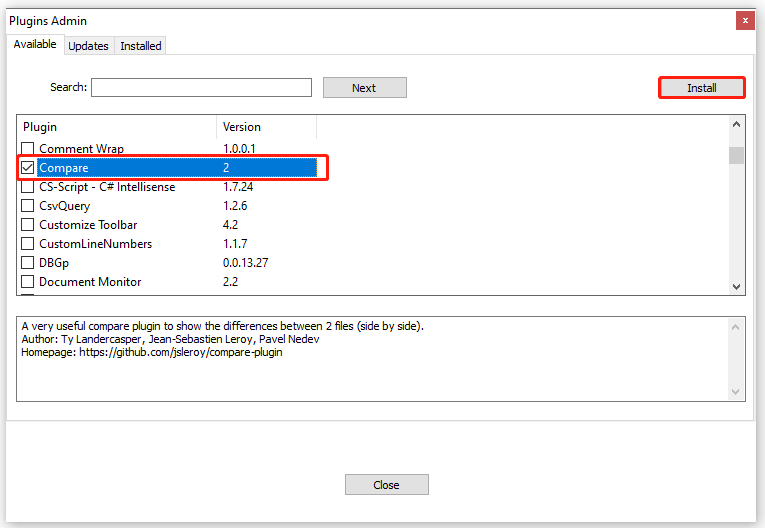Tick the Comment Wrap checkbox
Image resolution: width=765 pixels, height=528 pixels.
point(27,148)
